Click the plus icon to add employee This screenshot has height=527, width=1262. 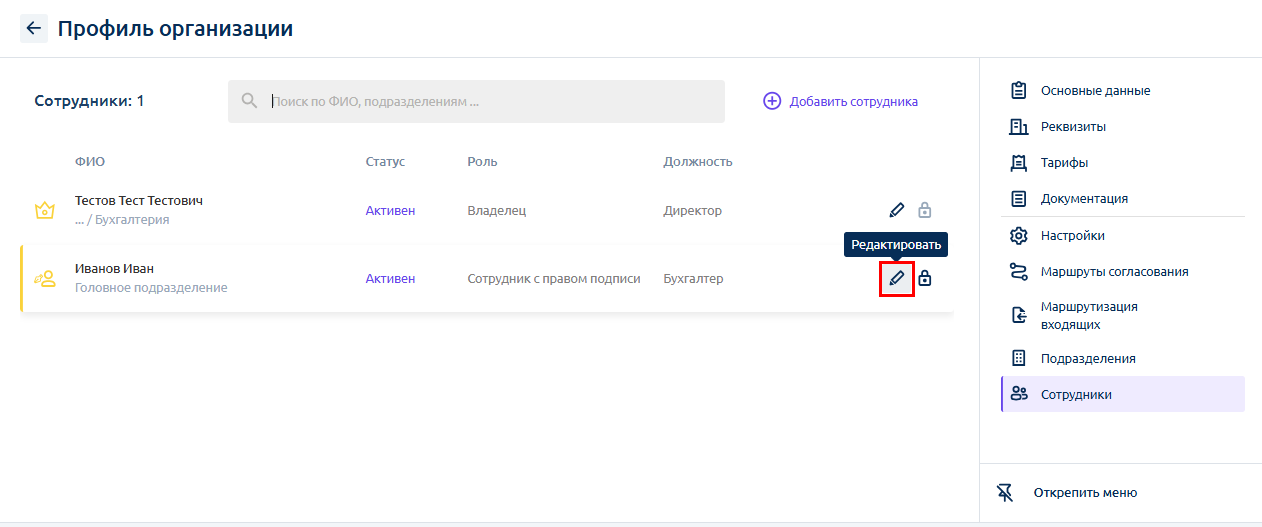772,101
